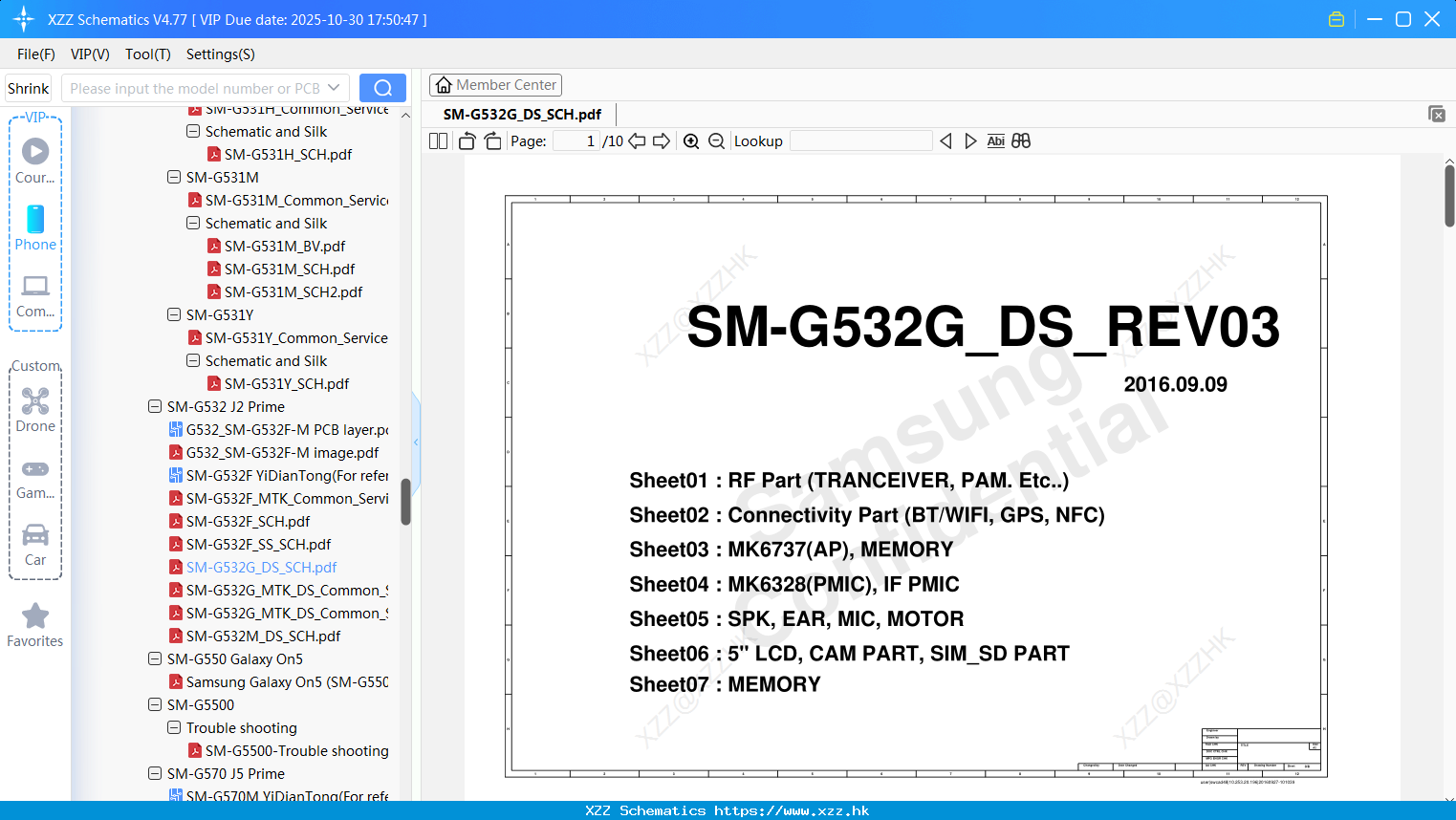Open SM-G5500-Trouble shooting file

296,750
